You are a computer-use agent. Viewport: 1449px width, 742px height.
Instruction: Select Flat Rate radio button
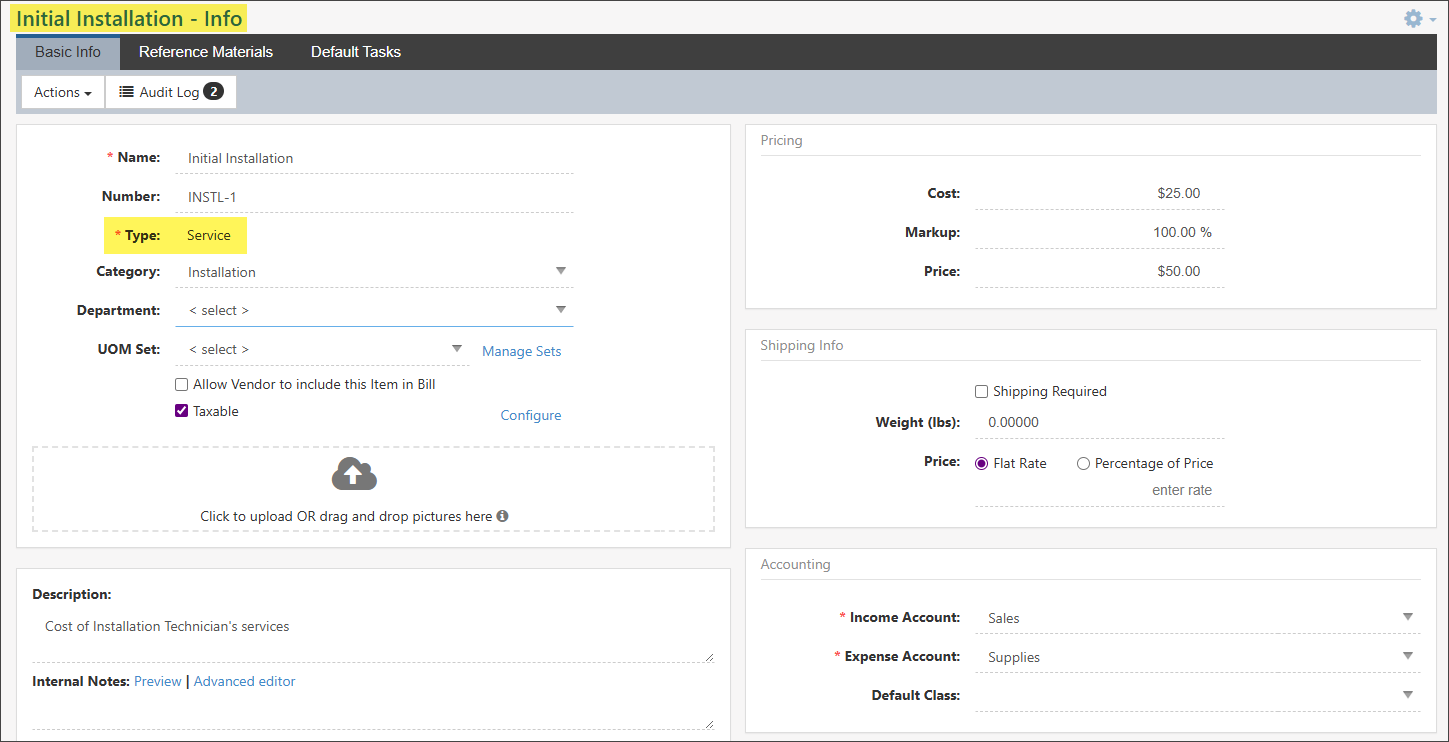point(981,463)
